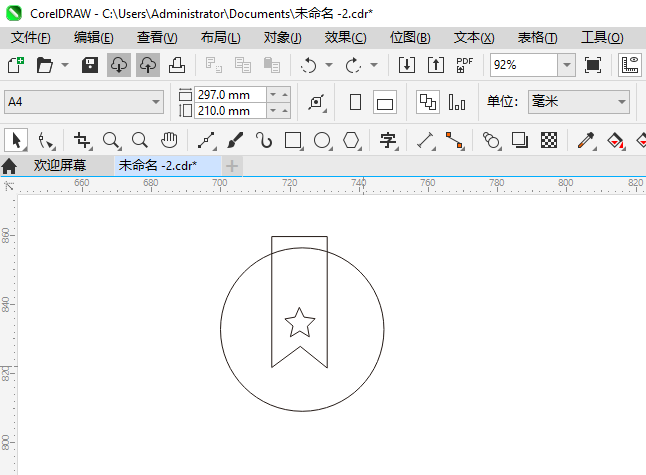Image resolution: width=646 pixels, height=475 pixels.
Task: Expand the zoom level dropdown arrow
Action: (567, 65)
